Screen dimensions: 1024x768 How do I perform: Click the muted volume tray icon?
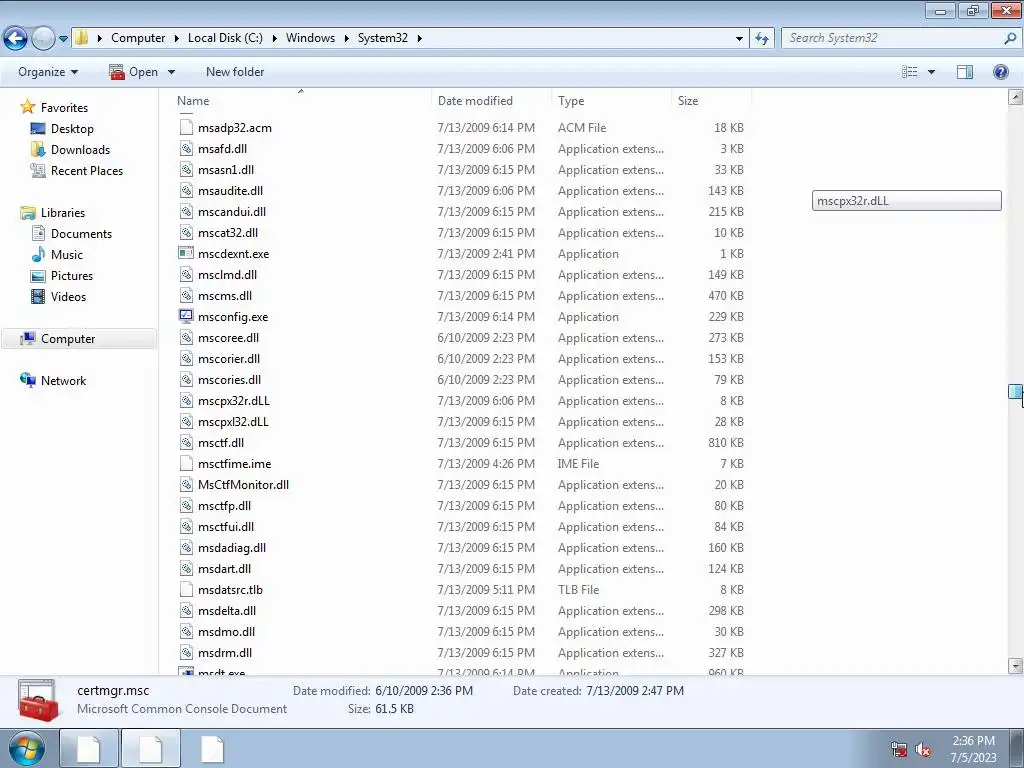922,749
